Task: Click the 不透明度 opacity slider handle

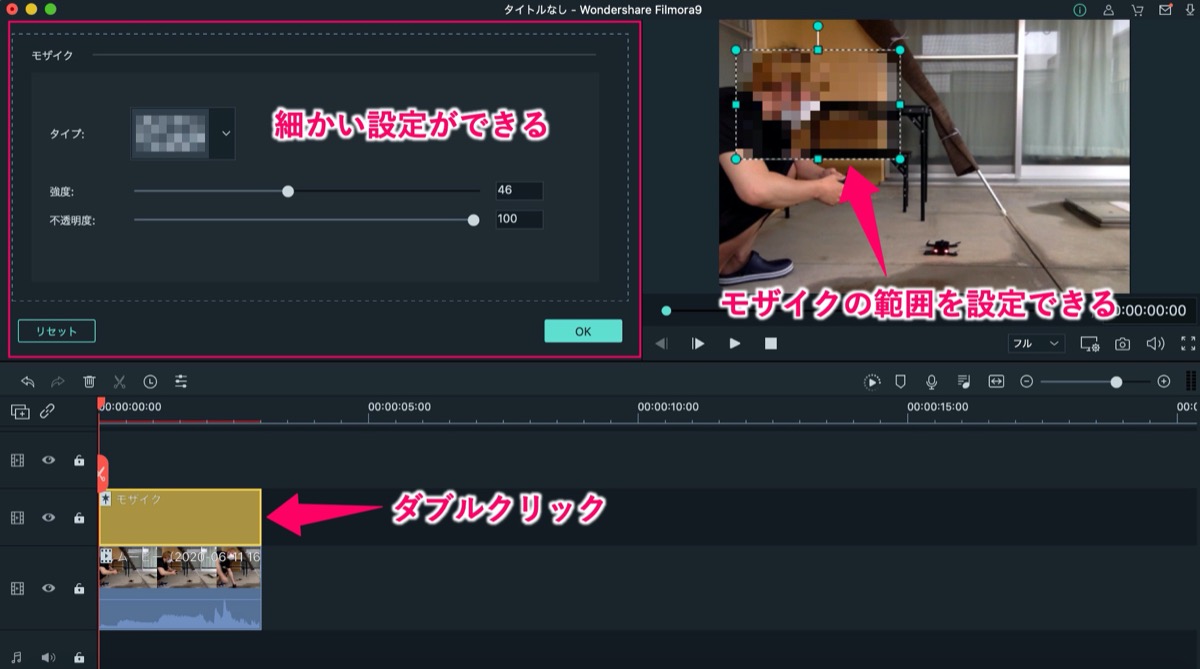Action: pos(474,219)
